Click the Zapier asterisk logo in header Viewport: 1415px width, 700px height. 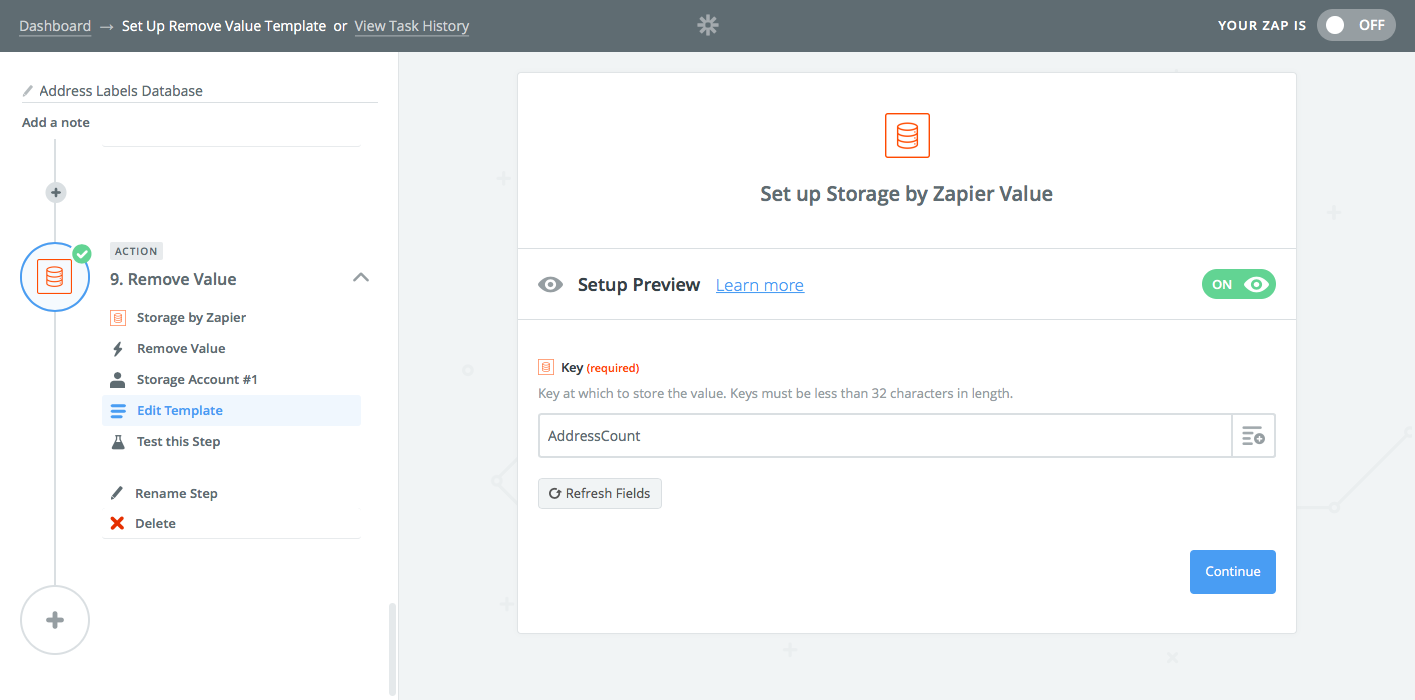[708, 26]
